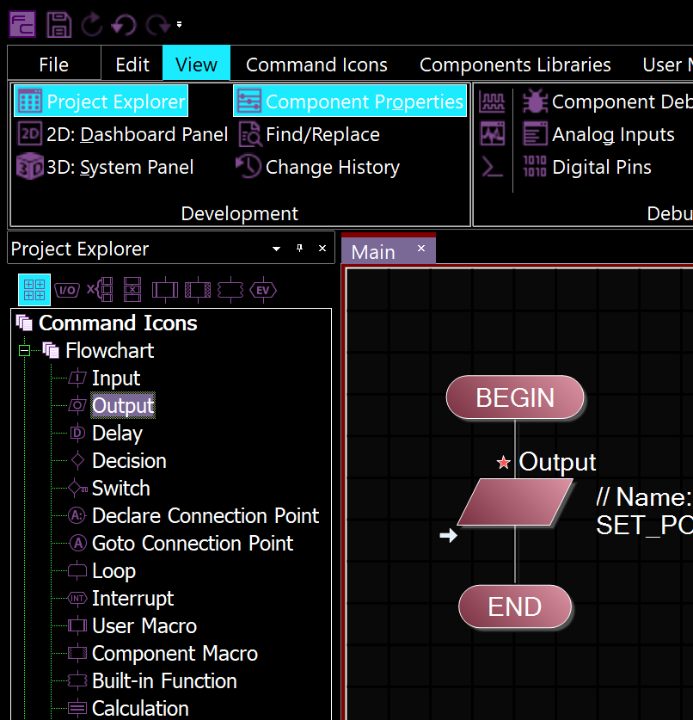The height and width of the screenshot is (720, 693).
Task: Select the Decision command icon
Action: (x=129, y=461)
